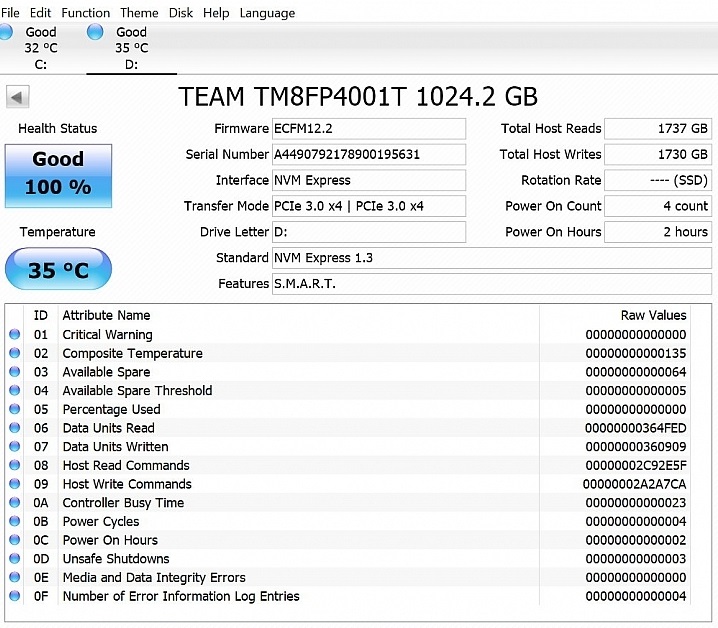Click the disk title TEAM TM8FP4001T 1024.2 GB

coord(358,97)
